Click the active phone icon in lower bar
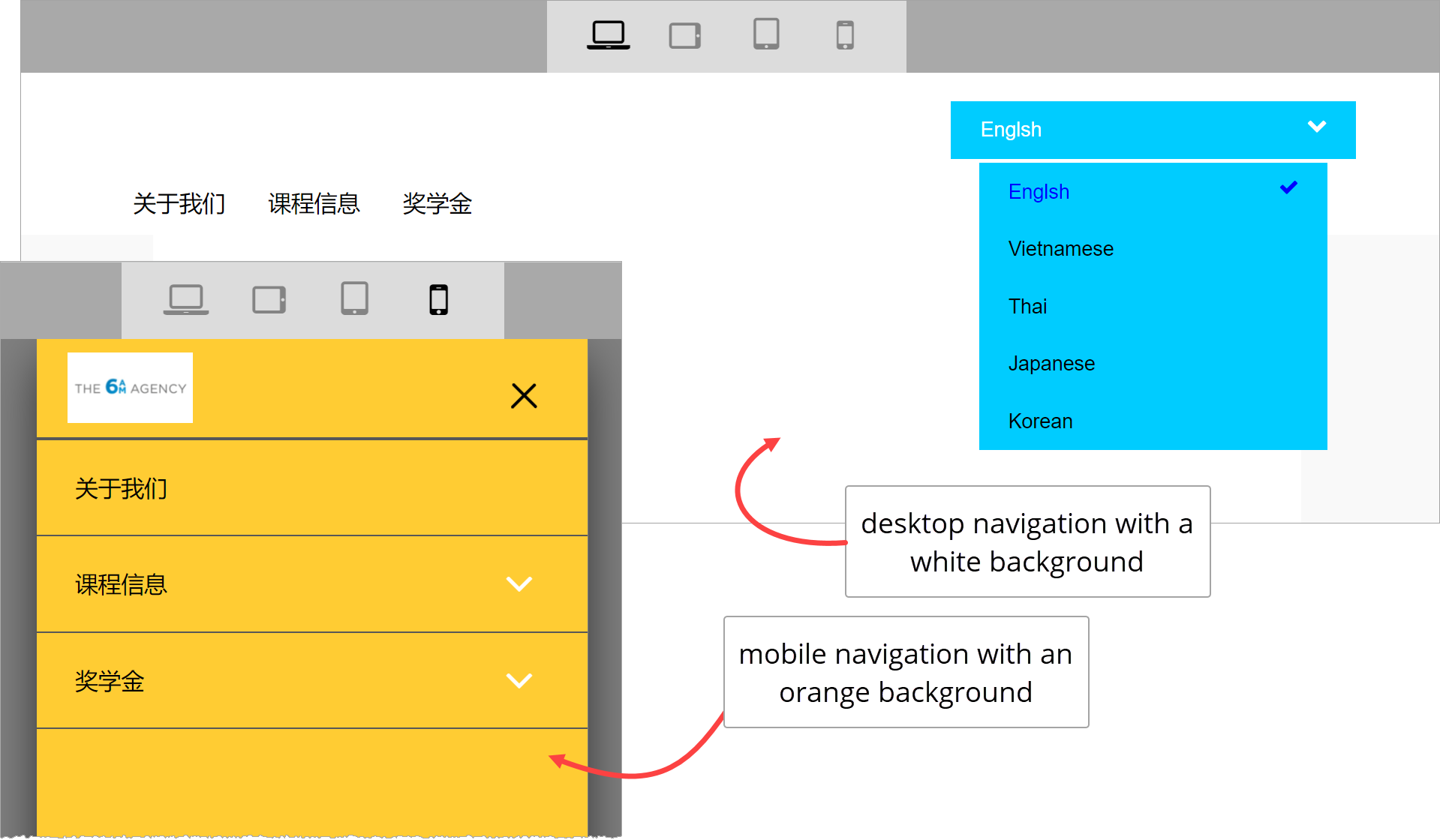Image resolution: width=1440 pixels, height=840 pixels. [438, 299]
